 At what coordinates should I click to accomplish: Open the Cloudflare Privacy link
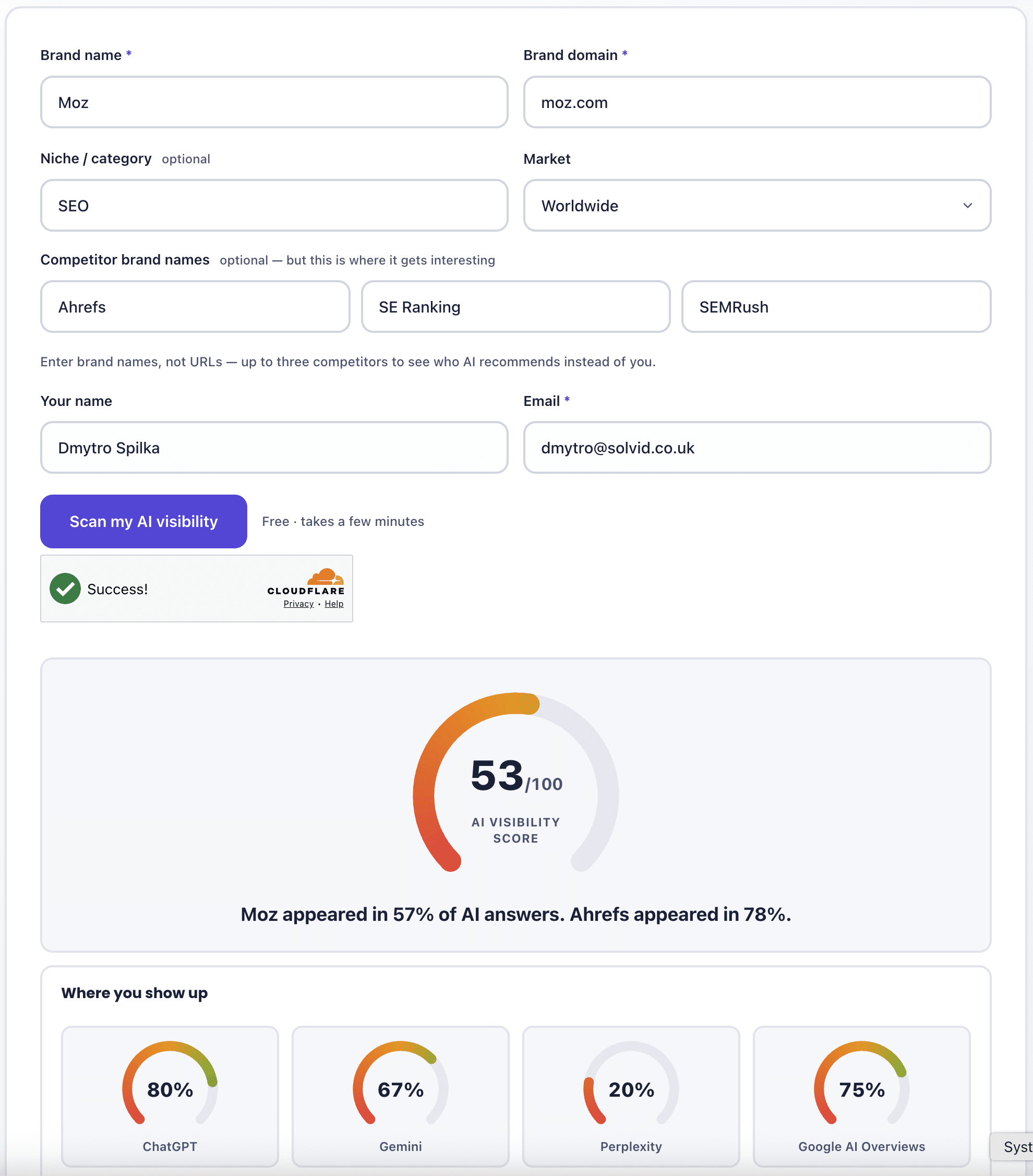tap(298, 604)
